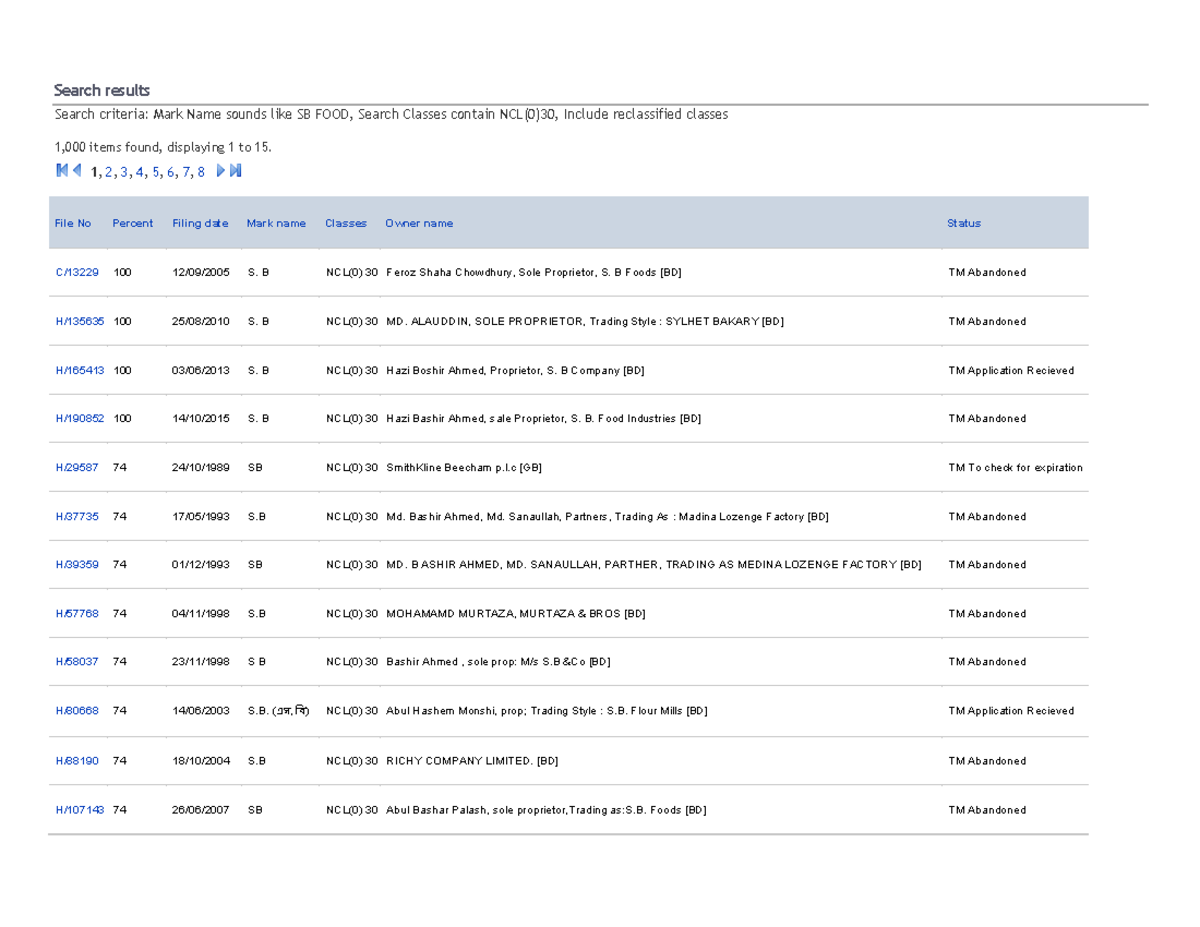The height and width of the screenshot is (927, 1200).
Task: Open page 3 of search results
Action: [123, 171]
